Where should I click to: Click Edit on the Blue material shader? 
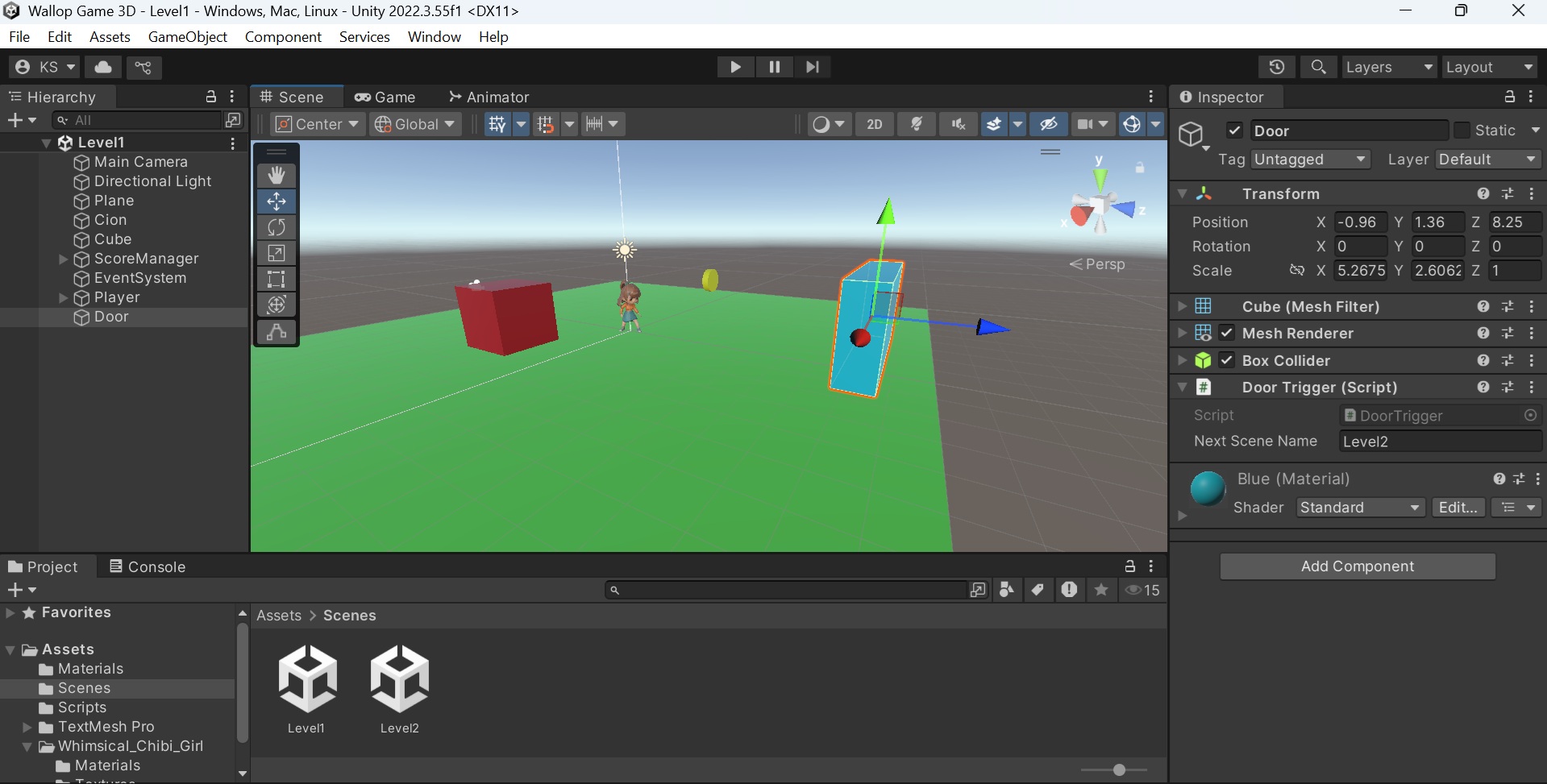coord(1458,507)
